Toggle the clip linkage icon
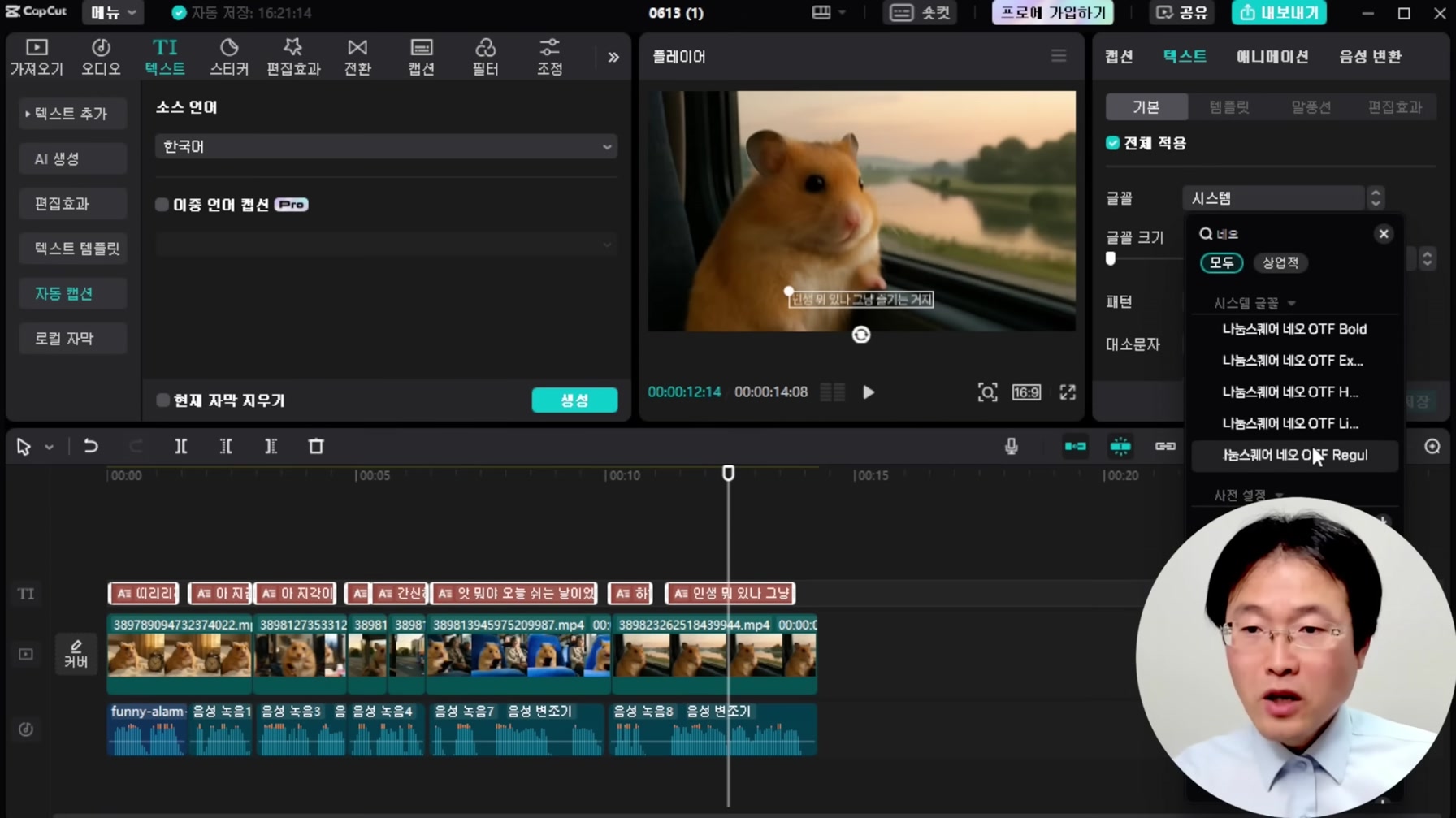1456x818 pixels. click(1165, 446)
